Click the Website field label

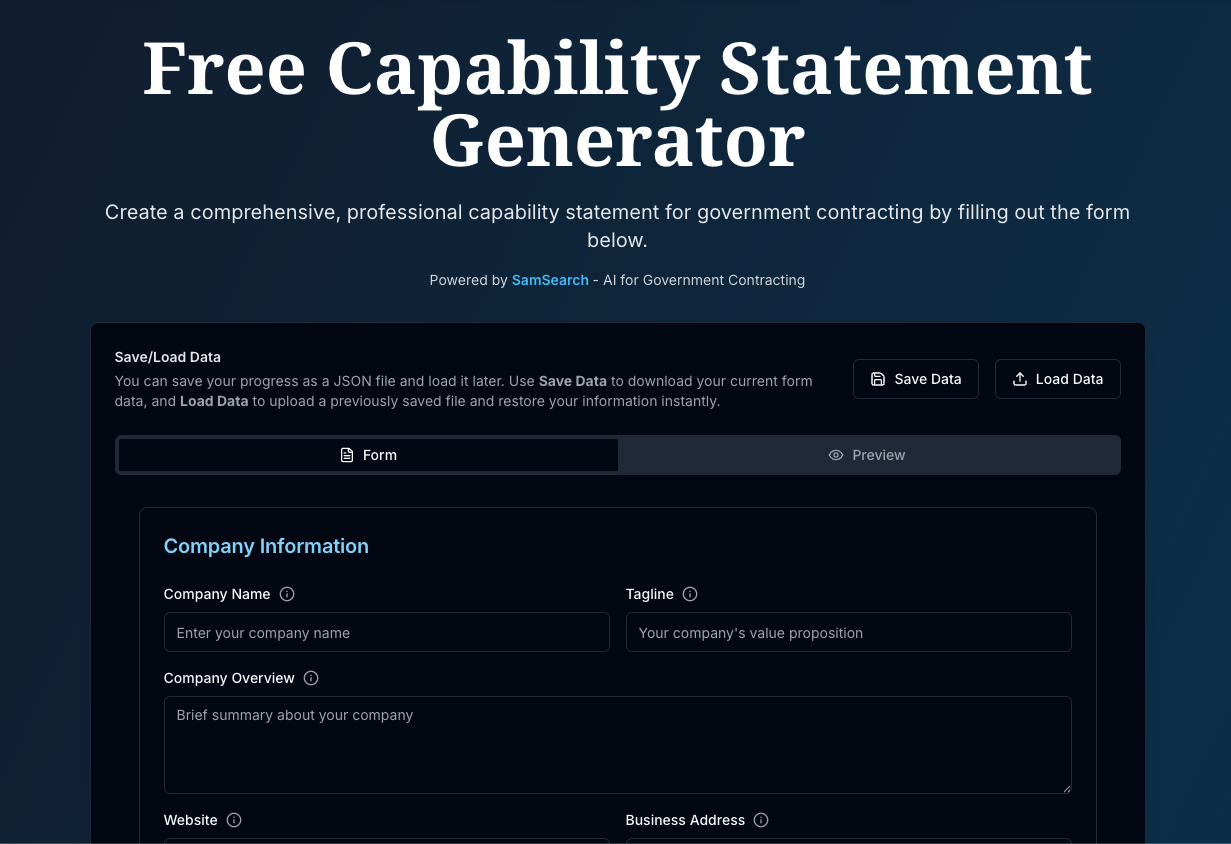point(191,820)
